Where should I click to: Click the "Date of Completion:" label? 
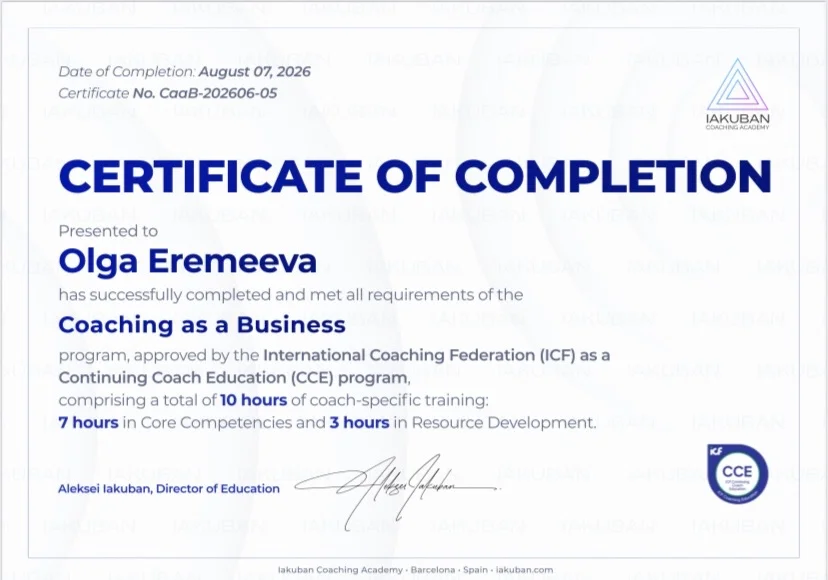click(x=127, y=72)
